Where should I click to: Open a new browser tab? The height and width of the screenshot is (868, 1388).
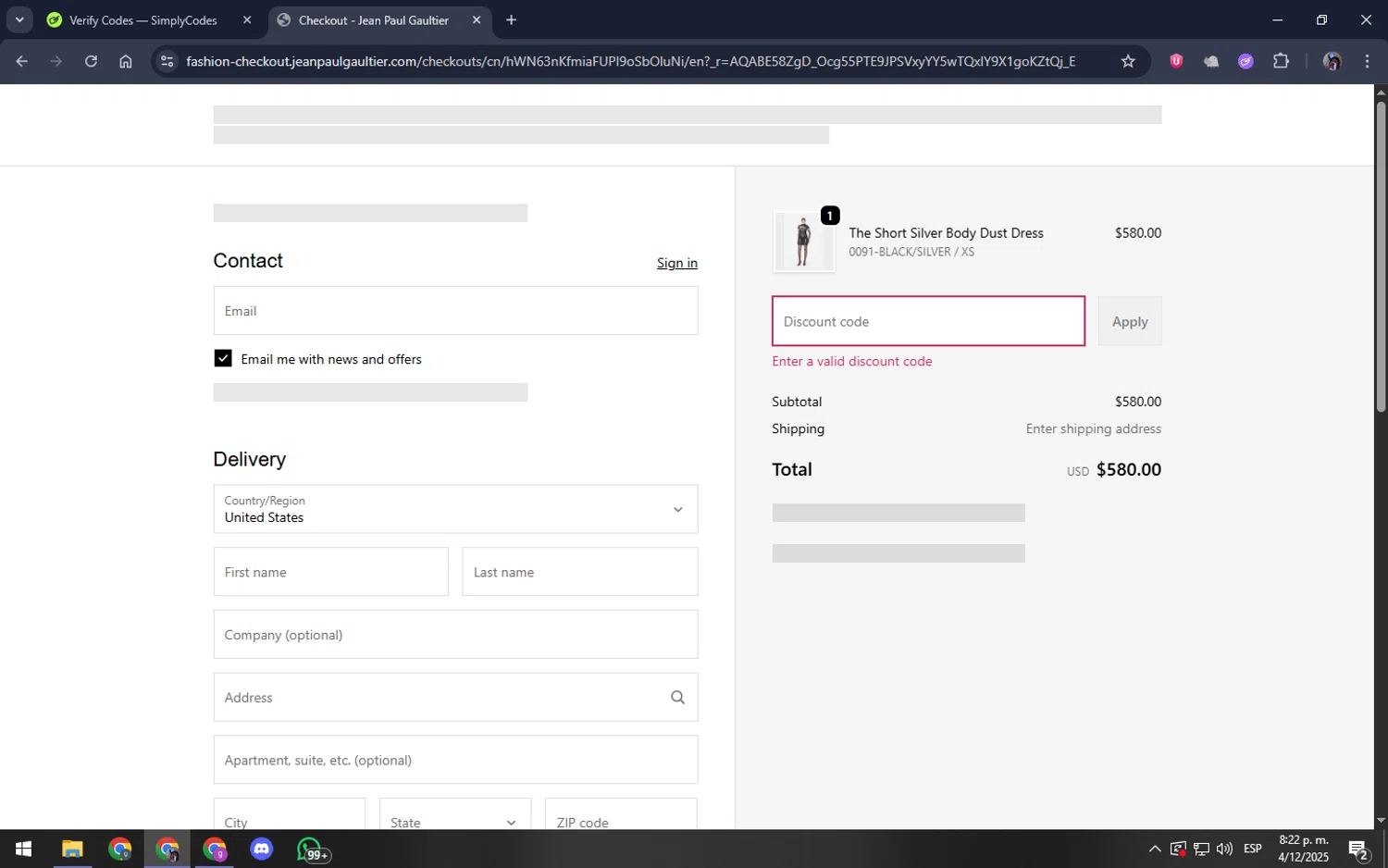click(x=511, y=20)
